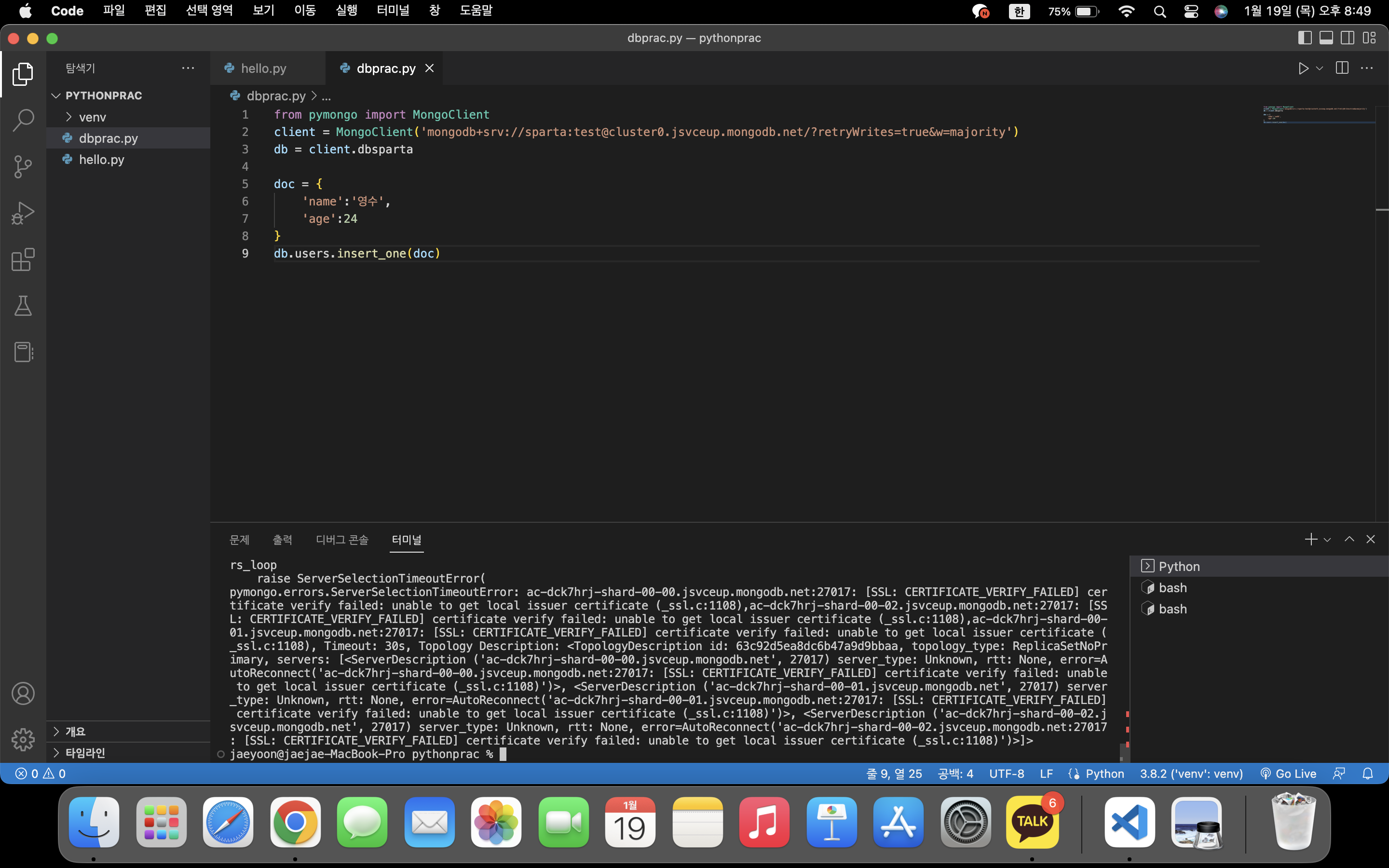This screenshot has width=1389, height=868.
Task: Open Explorer panel more actions ellipsis
Action: [x=188, y=68]
